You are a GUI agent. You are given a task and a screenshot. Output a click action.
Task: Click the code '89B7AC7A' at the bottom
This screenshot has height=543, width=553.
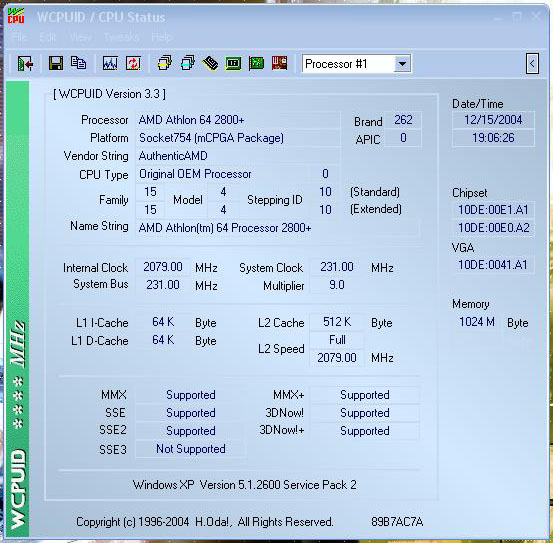coord(397,521)
